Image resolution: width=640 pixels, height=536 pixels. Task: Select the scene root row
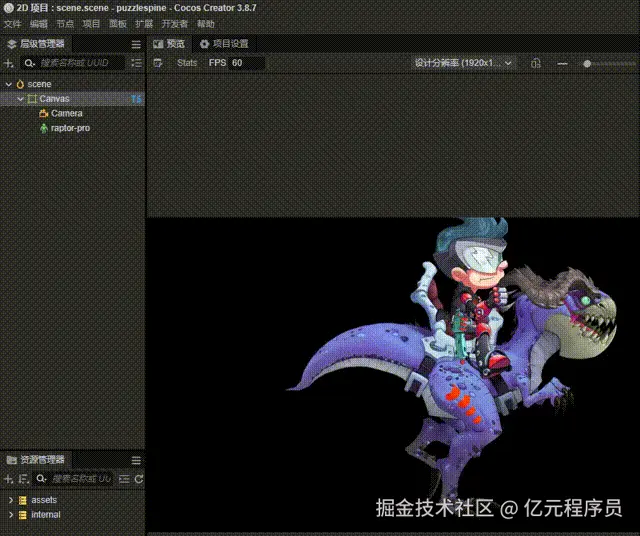coord(72,84)
